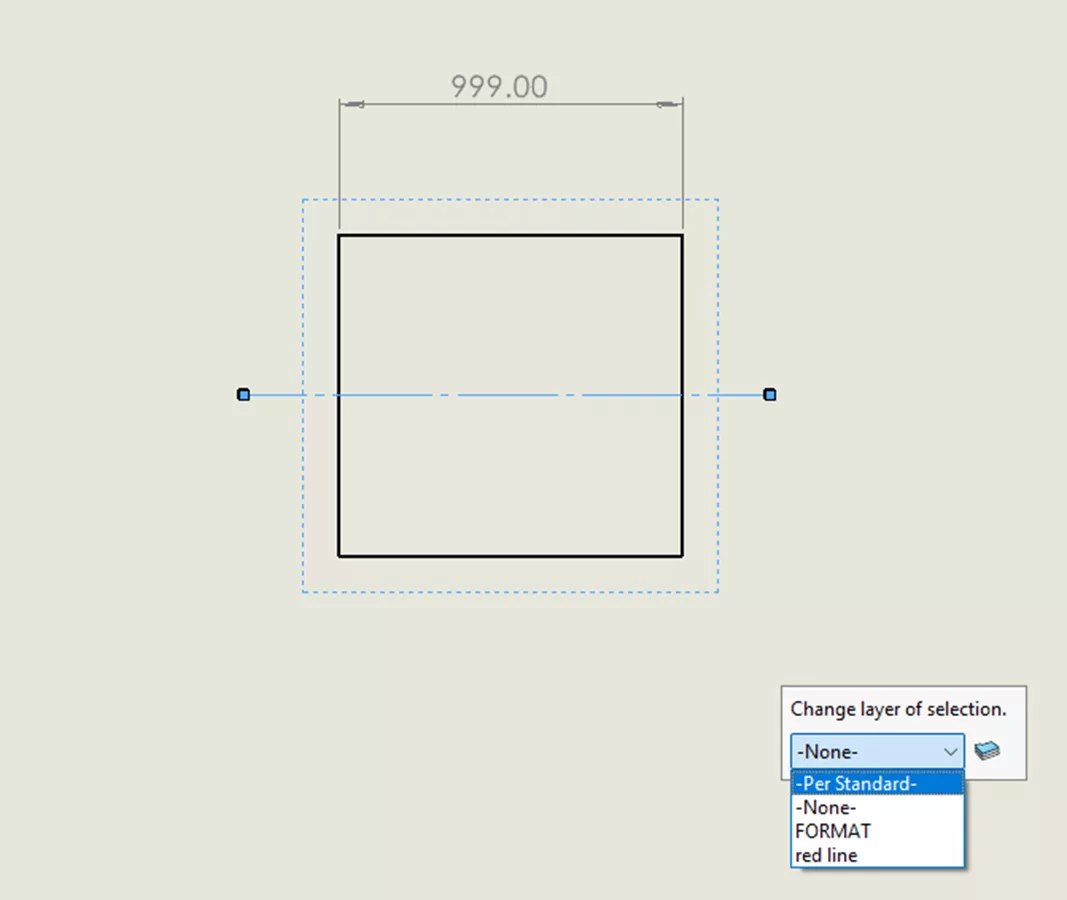Expand the -None- dropdown chevron
The width and height of the screenshot is (1067, 900).
(x=949, y=751)
